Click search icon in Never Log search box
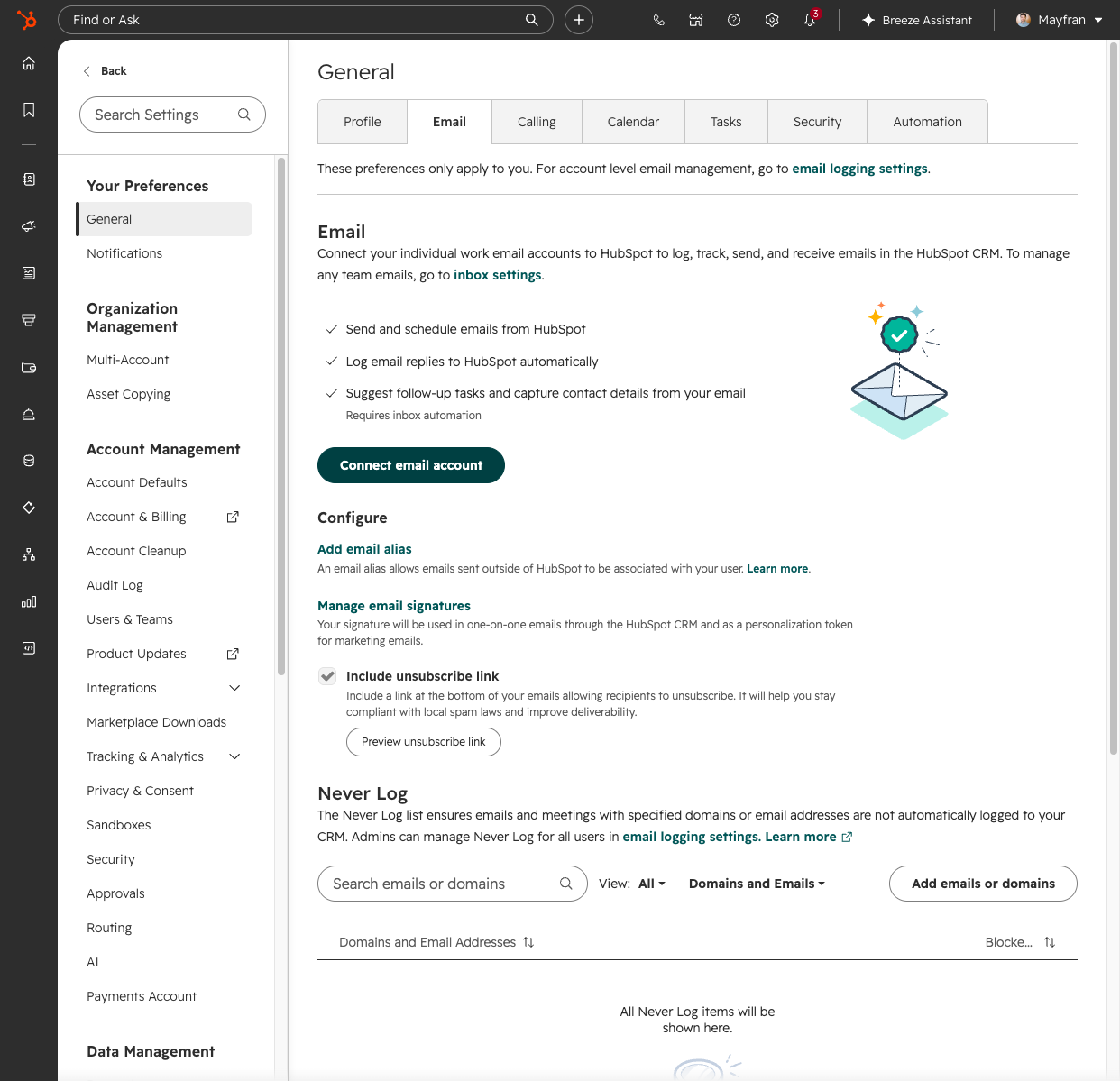 (566, 884)
